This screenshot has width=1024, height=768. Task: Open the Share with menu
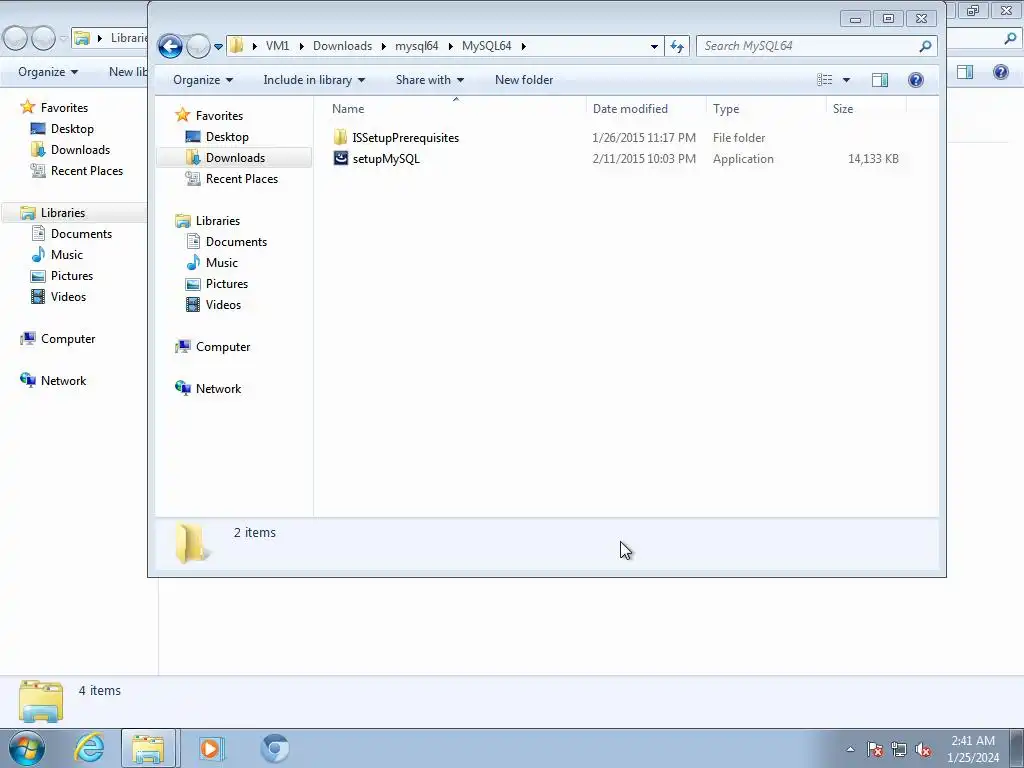point(430,80)
